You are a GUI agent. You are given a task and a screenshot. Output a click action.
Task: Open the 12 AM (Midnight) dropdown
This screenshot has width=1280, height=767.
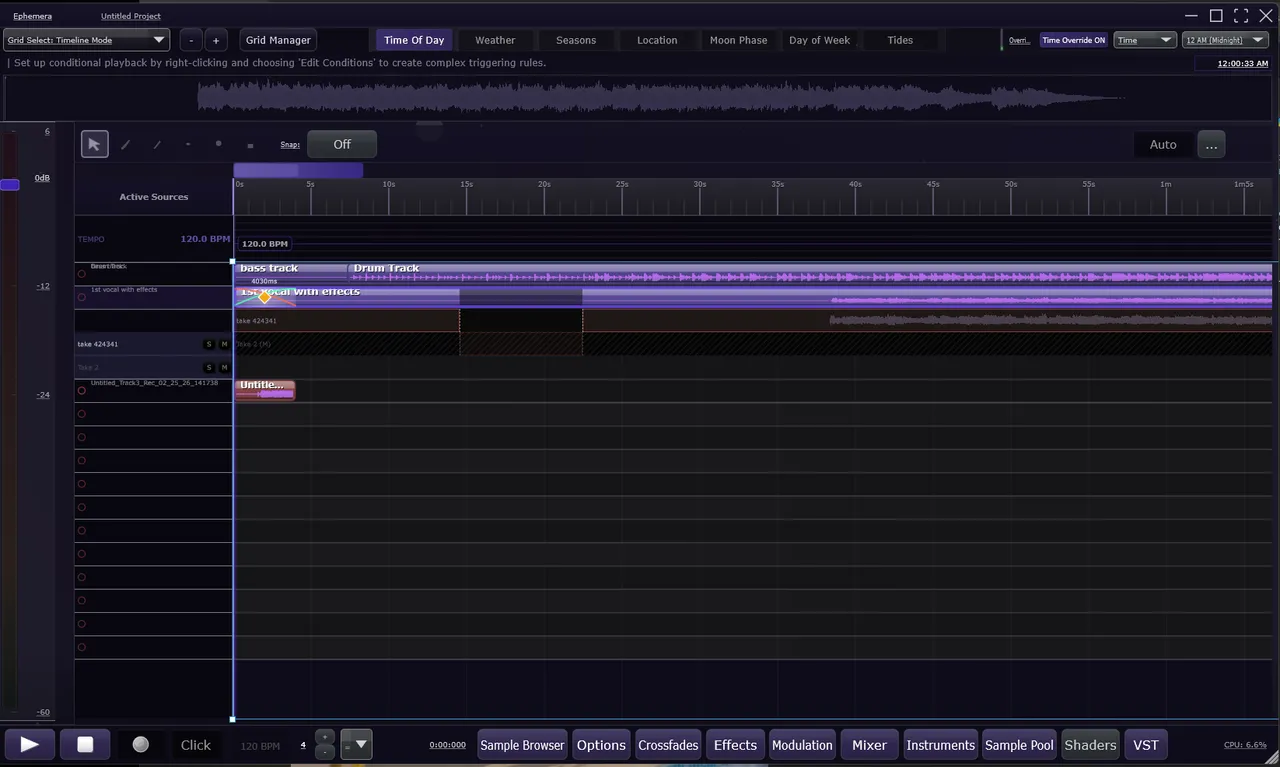pyautogui.click(x=1225, y=40)
